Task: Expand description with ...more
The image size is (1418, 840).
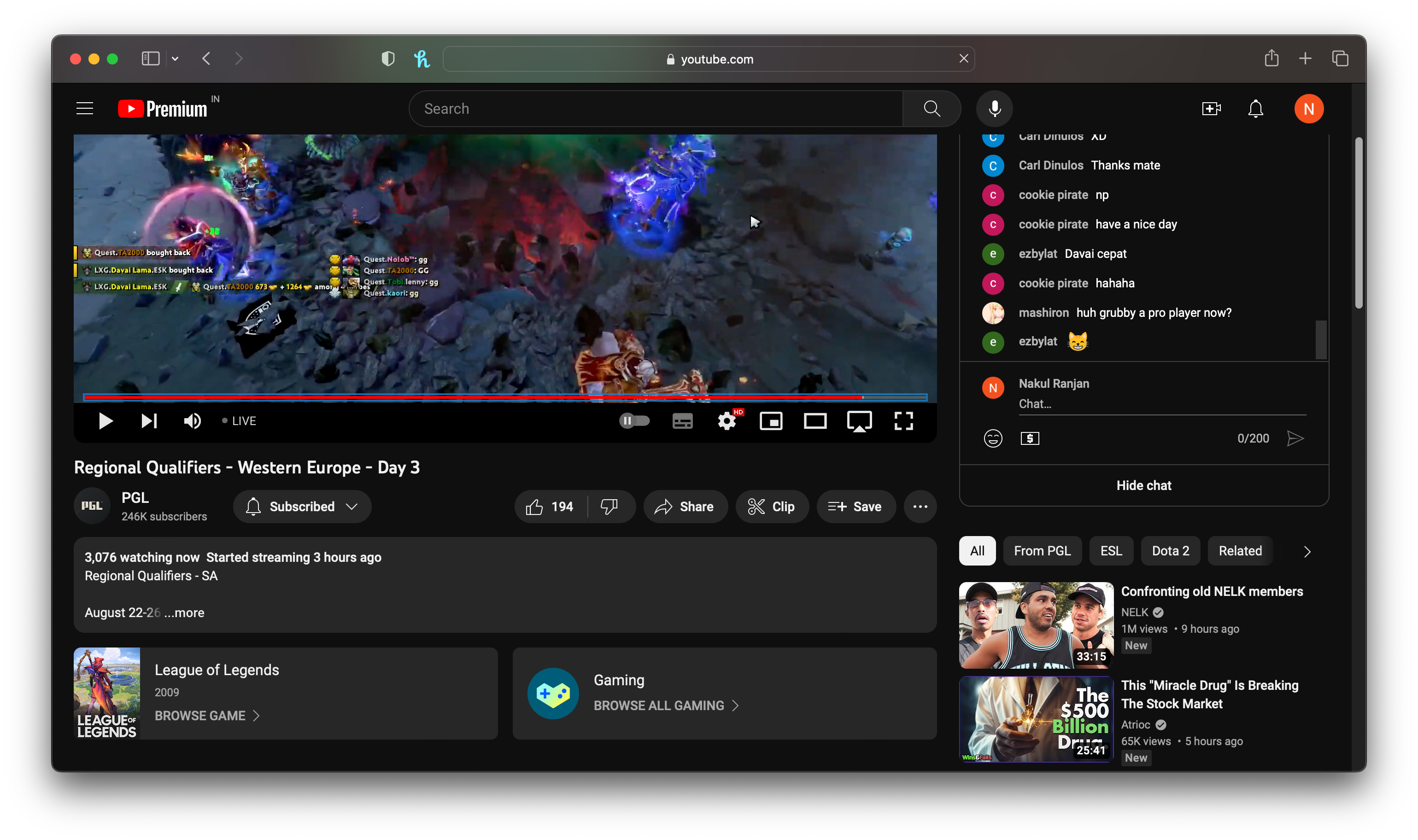Action: (185, 612)
